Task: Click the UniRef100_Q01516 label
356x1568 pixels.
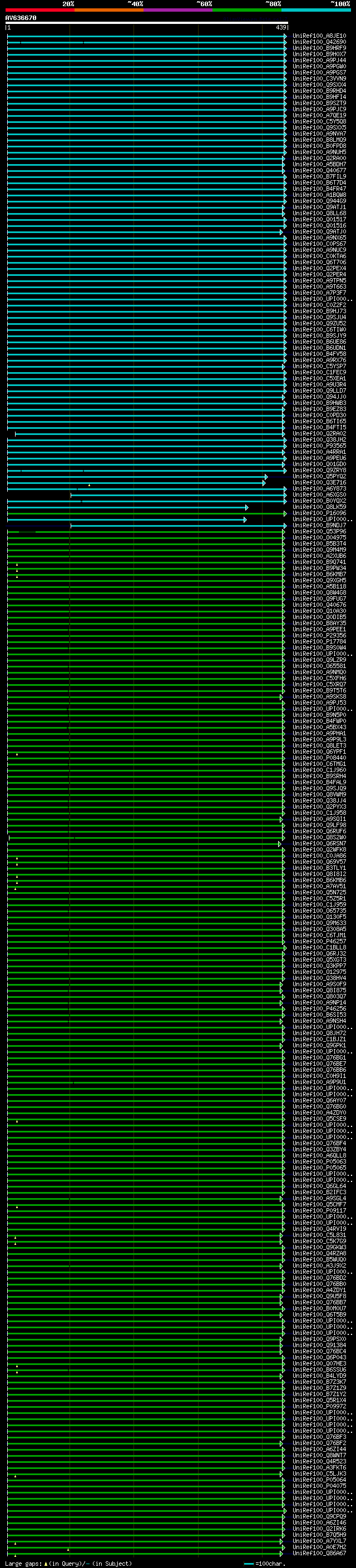Action: tap(319, 226)
